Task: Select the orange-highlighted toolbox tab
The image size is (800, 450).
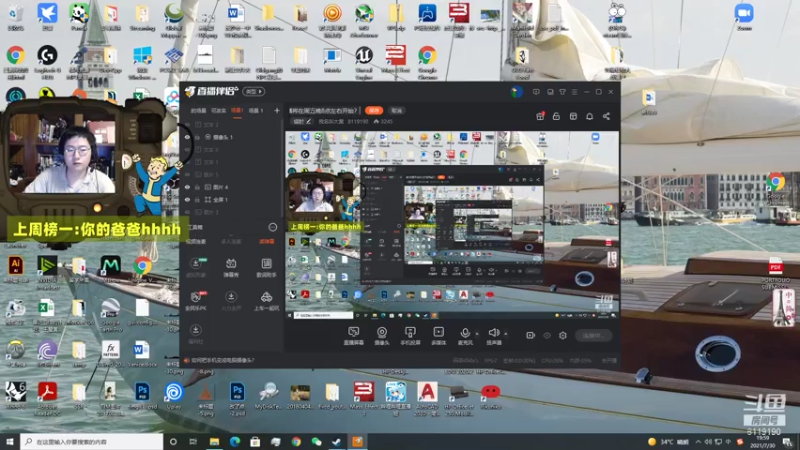Action: point(266,241)
